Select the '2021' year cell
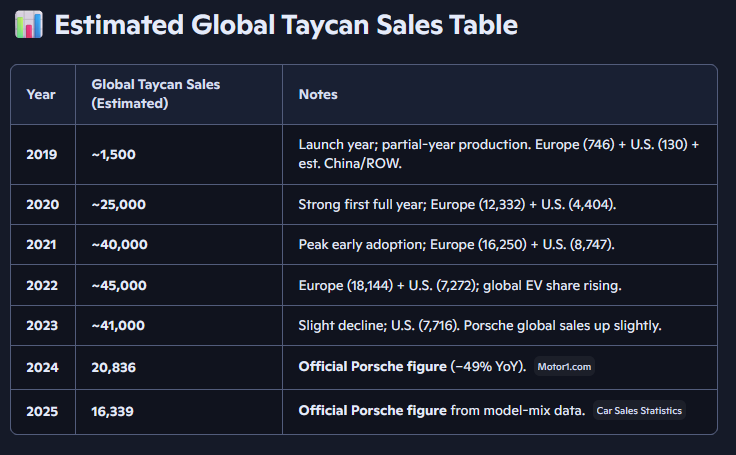The width and height of the screenshot is (736, 455). coord(41,245)
